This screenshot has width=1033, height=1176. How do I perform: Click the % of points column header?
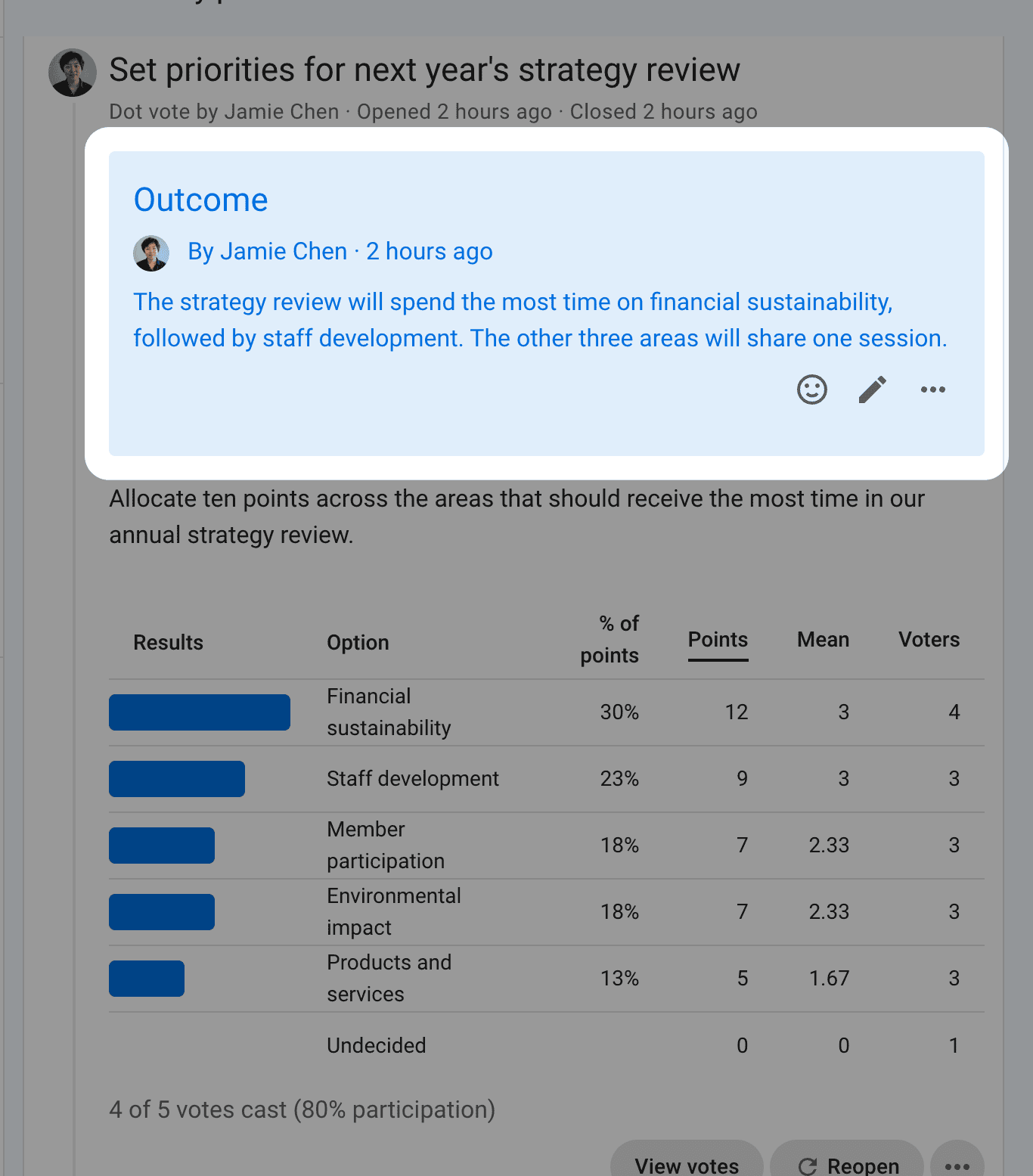[x=610, y=640]
